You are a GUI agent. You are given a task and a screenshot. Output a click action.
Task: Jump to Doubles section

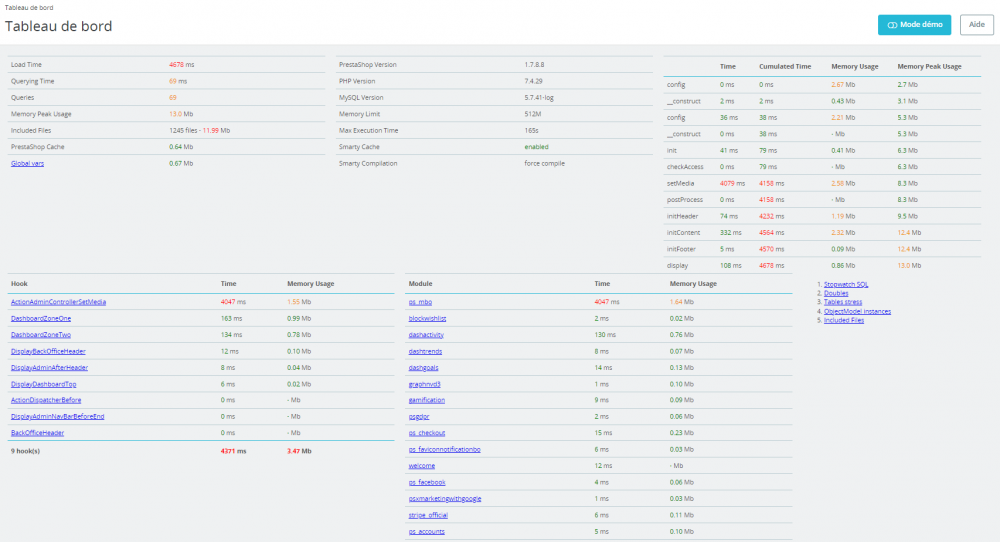click(x=836, y=293)
